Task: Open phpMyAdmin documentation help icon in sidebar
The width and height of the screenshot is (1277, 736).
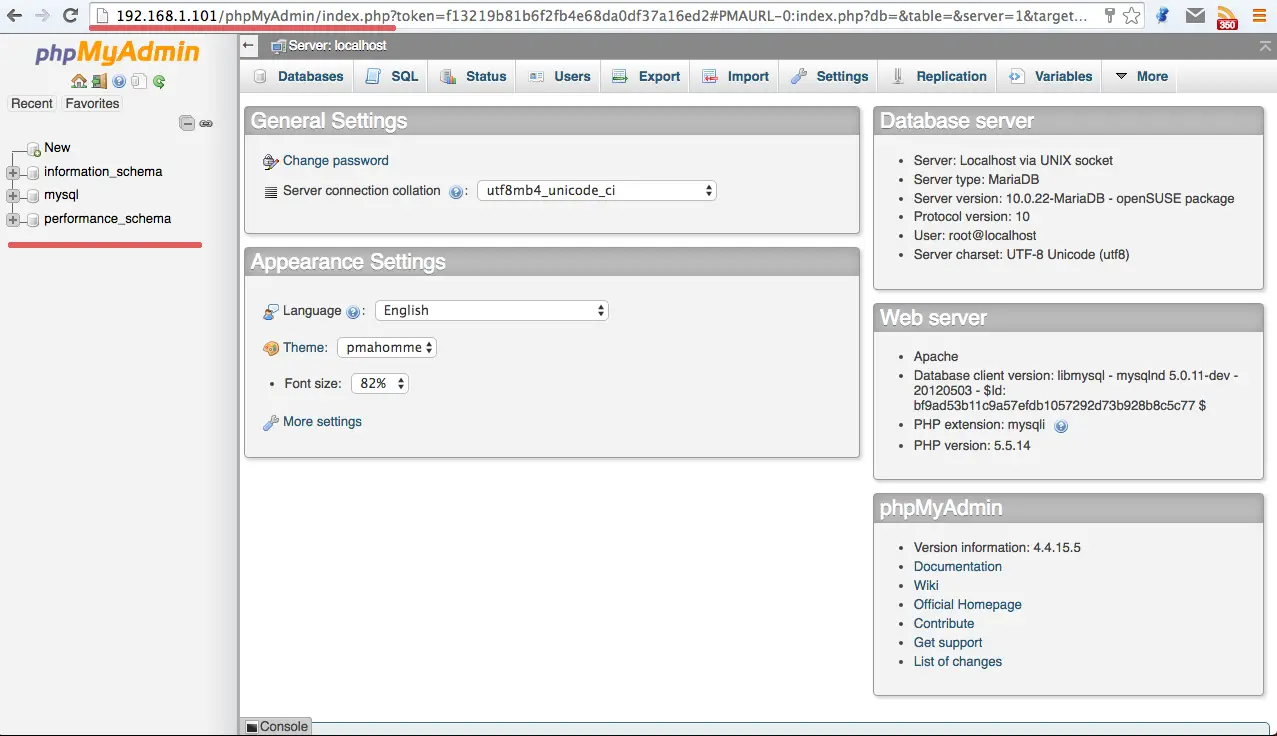Action: (x=119, y=82)
